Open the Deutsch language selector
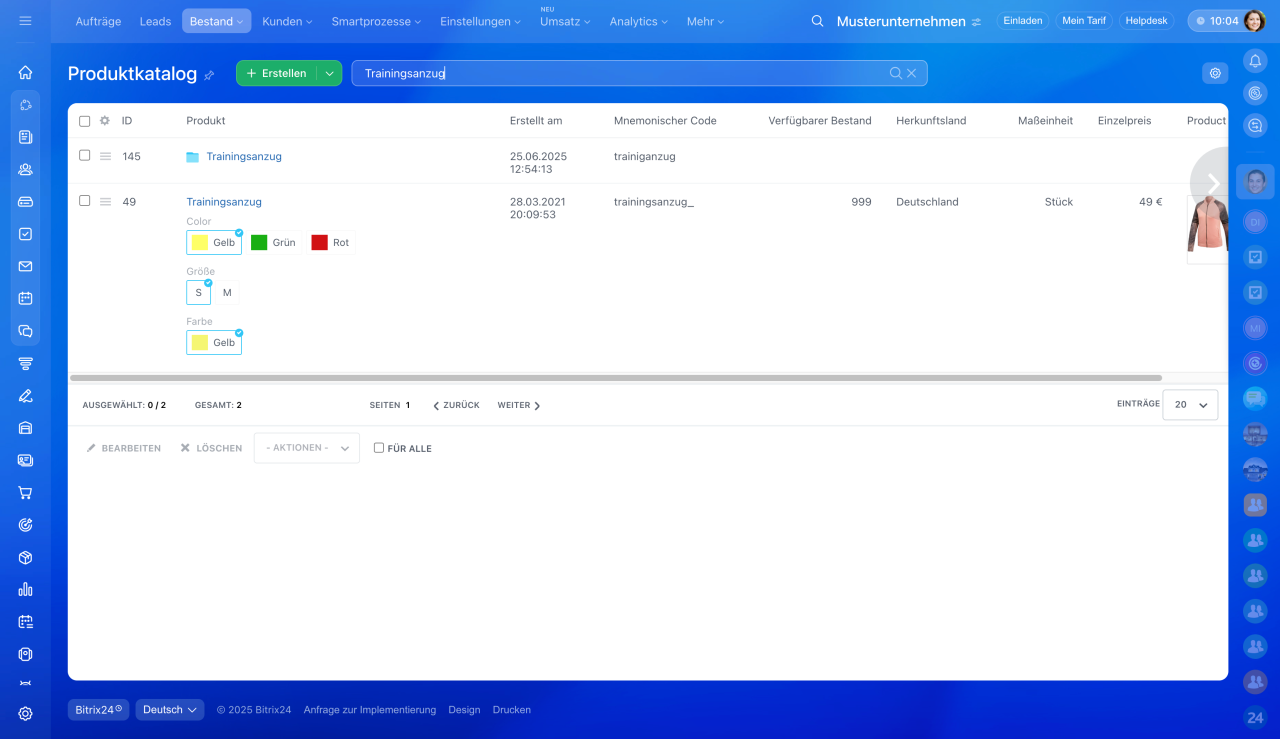Screen dimensions: 1280x739 click(x=170, y=710)
